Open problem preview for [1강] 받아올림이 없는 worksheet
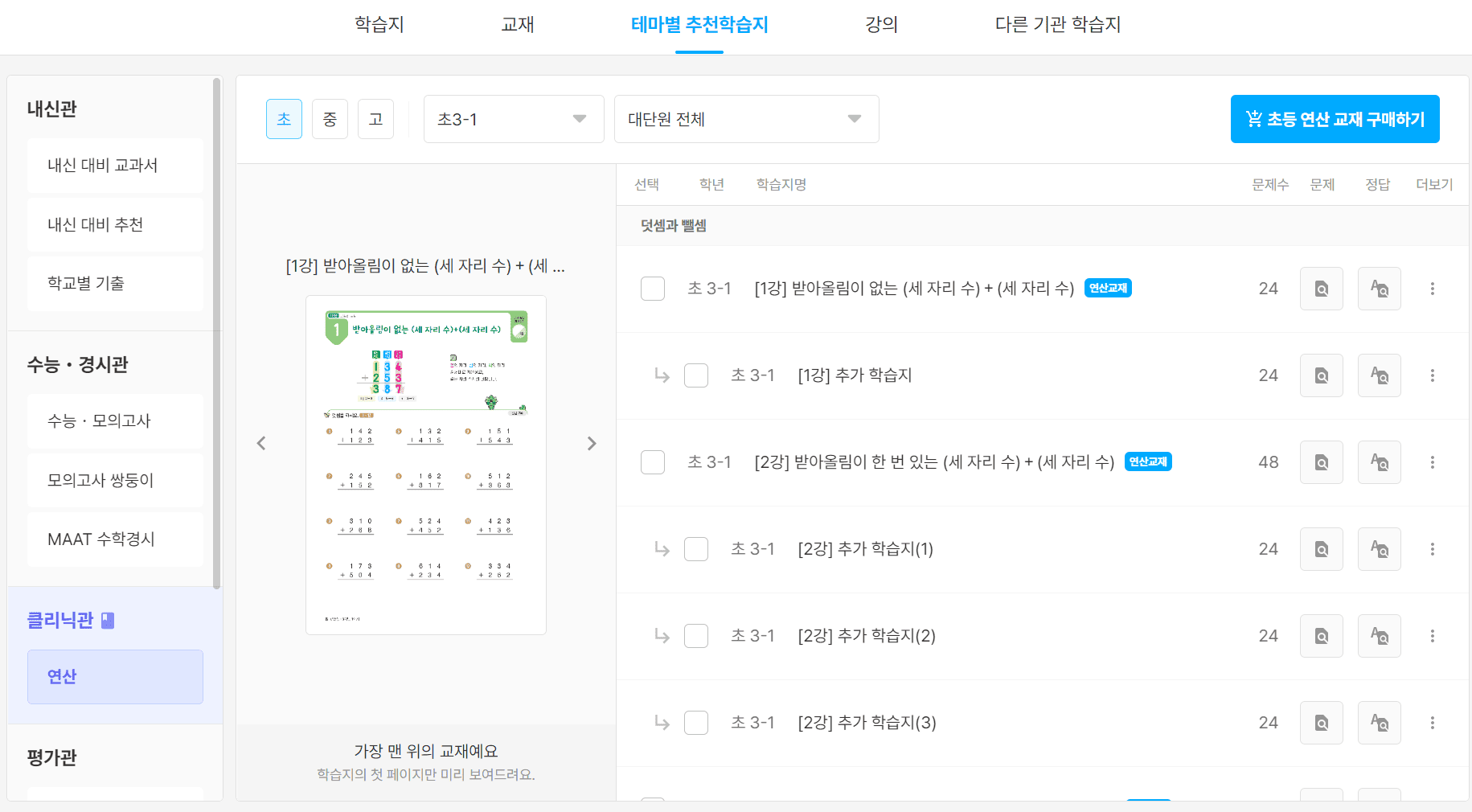This screenshot has height=812, width=1472. (x=1321, y=288)
